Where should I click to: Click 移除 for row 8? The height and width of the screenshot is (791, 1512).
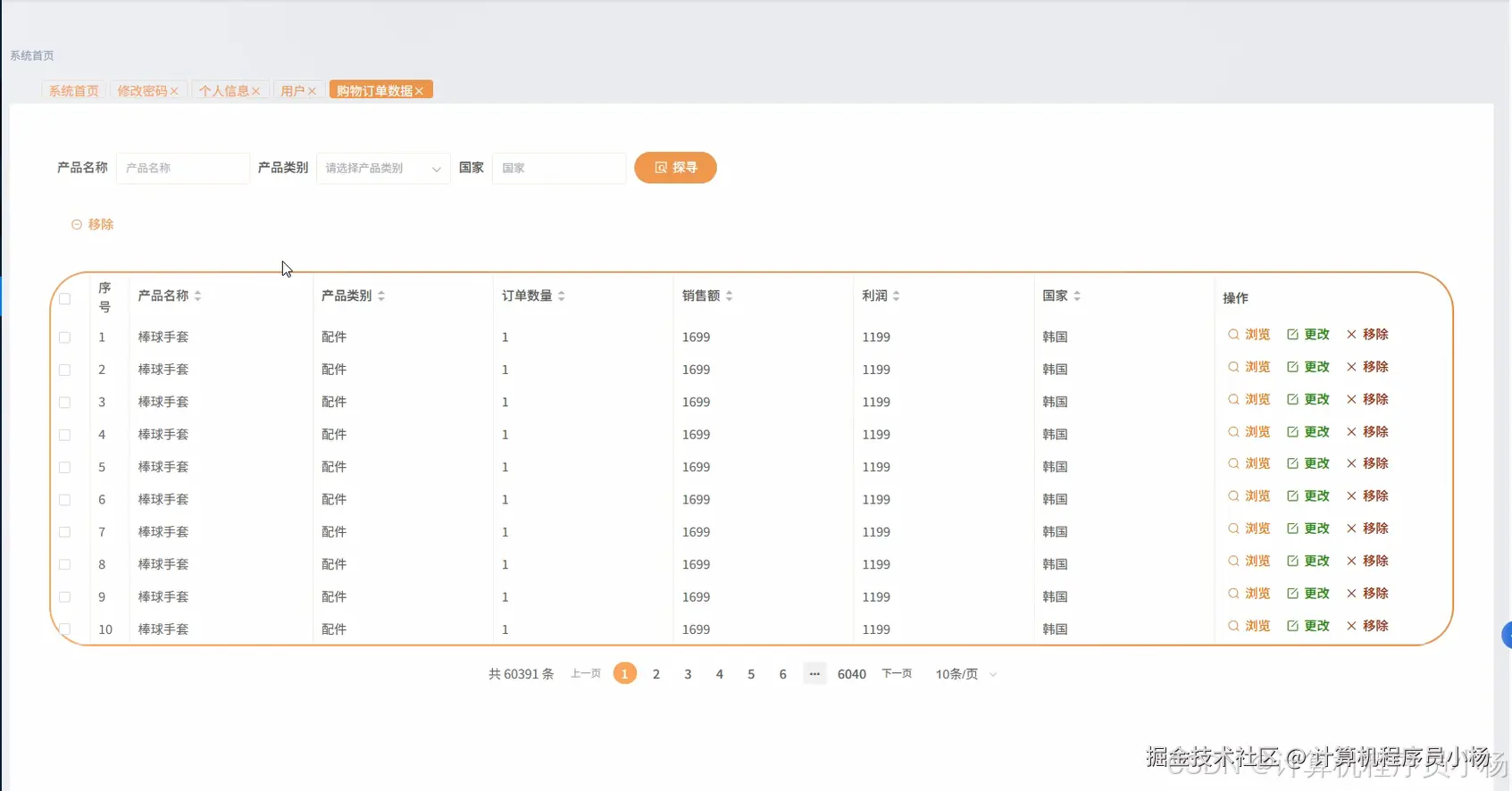pyautogui.click(x=1366, y=561)
